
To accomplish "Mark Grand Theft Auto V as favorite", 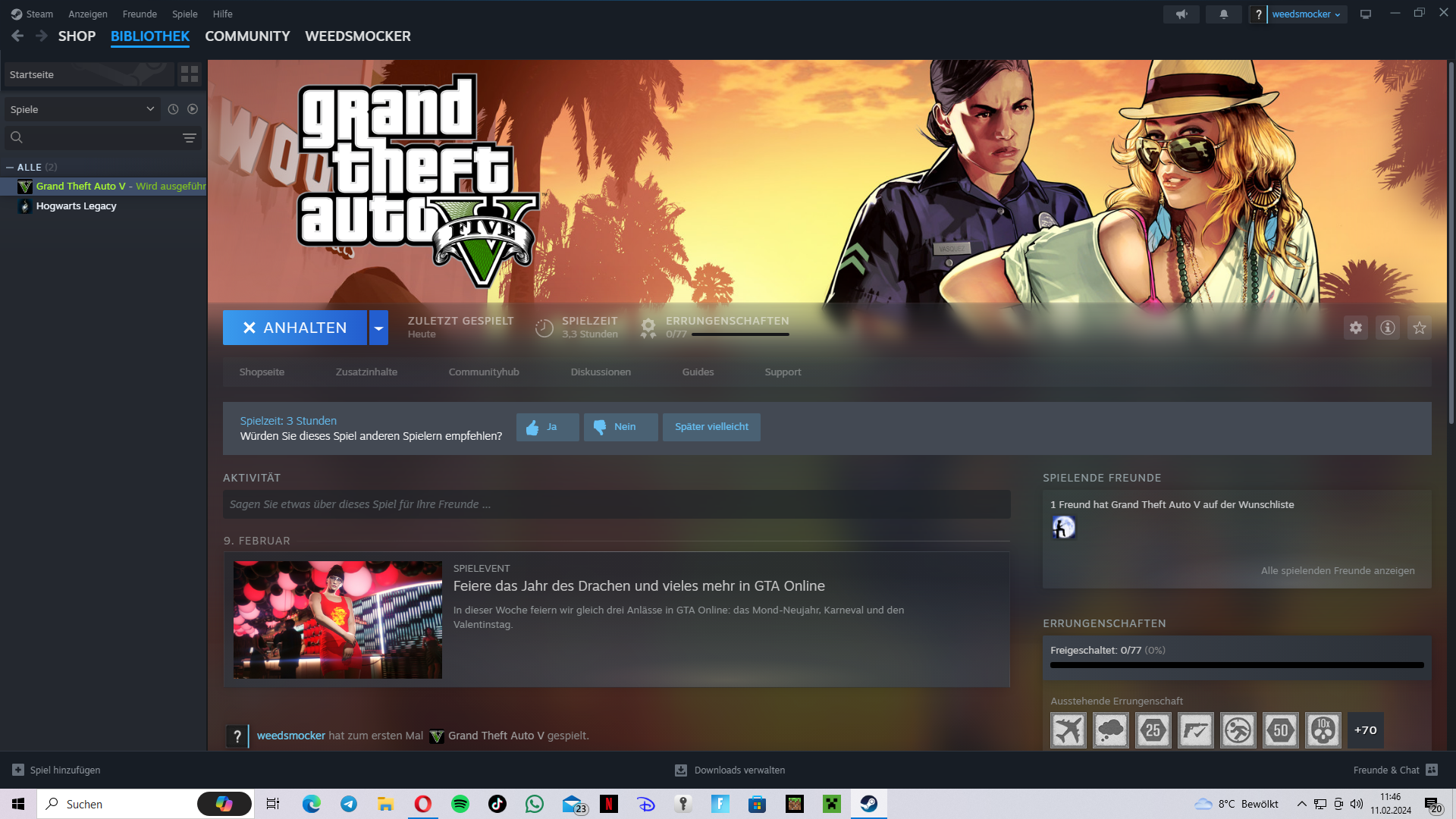I will (x=1419, y=328).
